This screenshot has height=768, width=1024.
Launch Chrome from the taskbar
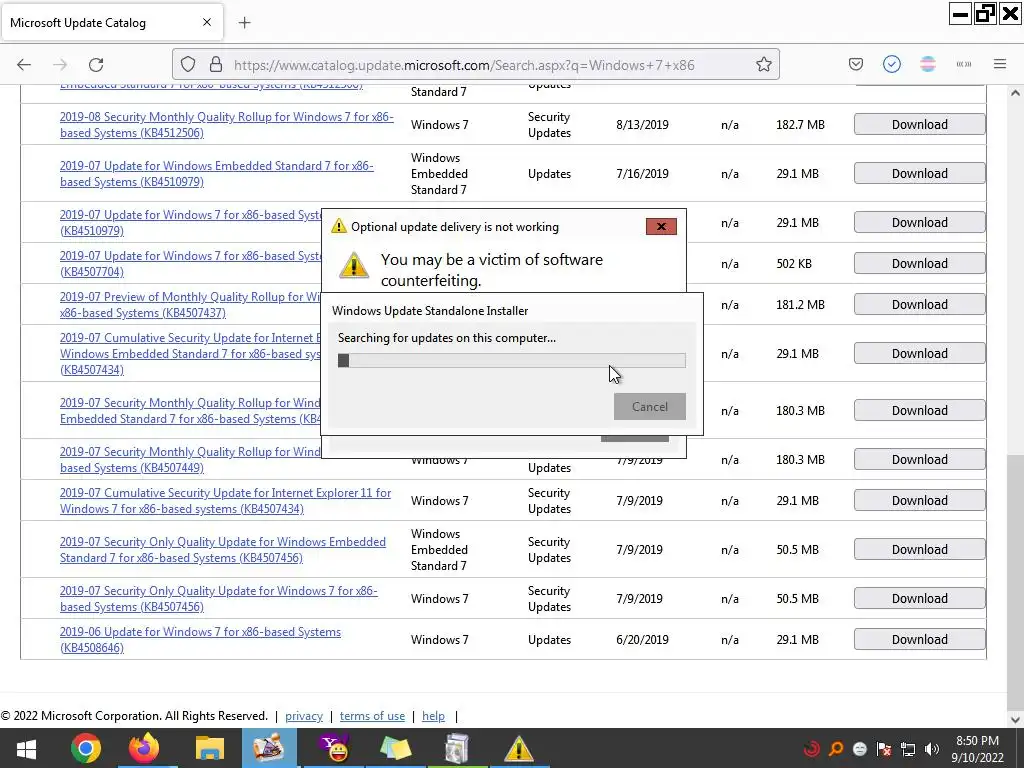86,748
